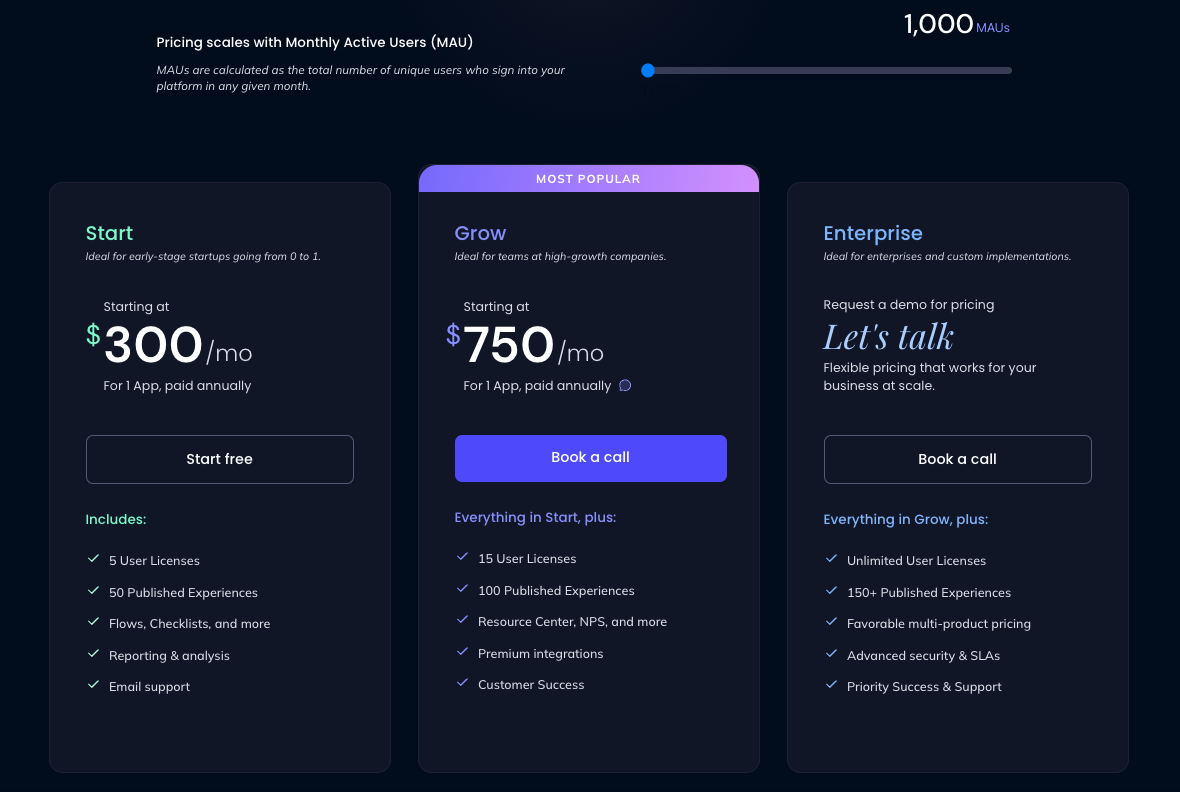
Task: Click the Grow plan title
Action: (480, 233)
